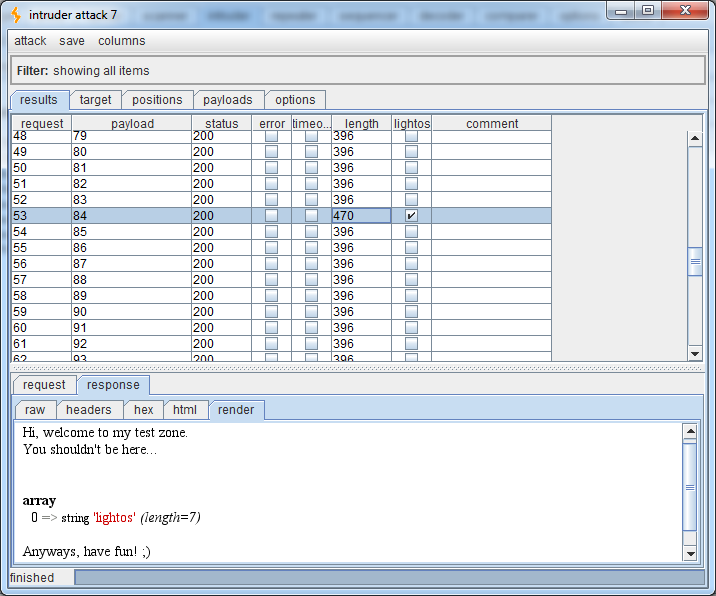View response as raw
The height and width of the screenshot is (596, 716).
click(35, 410)
